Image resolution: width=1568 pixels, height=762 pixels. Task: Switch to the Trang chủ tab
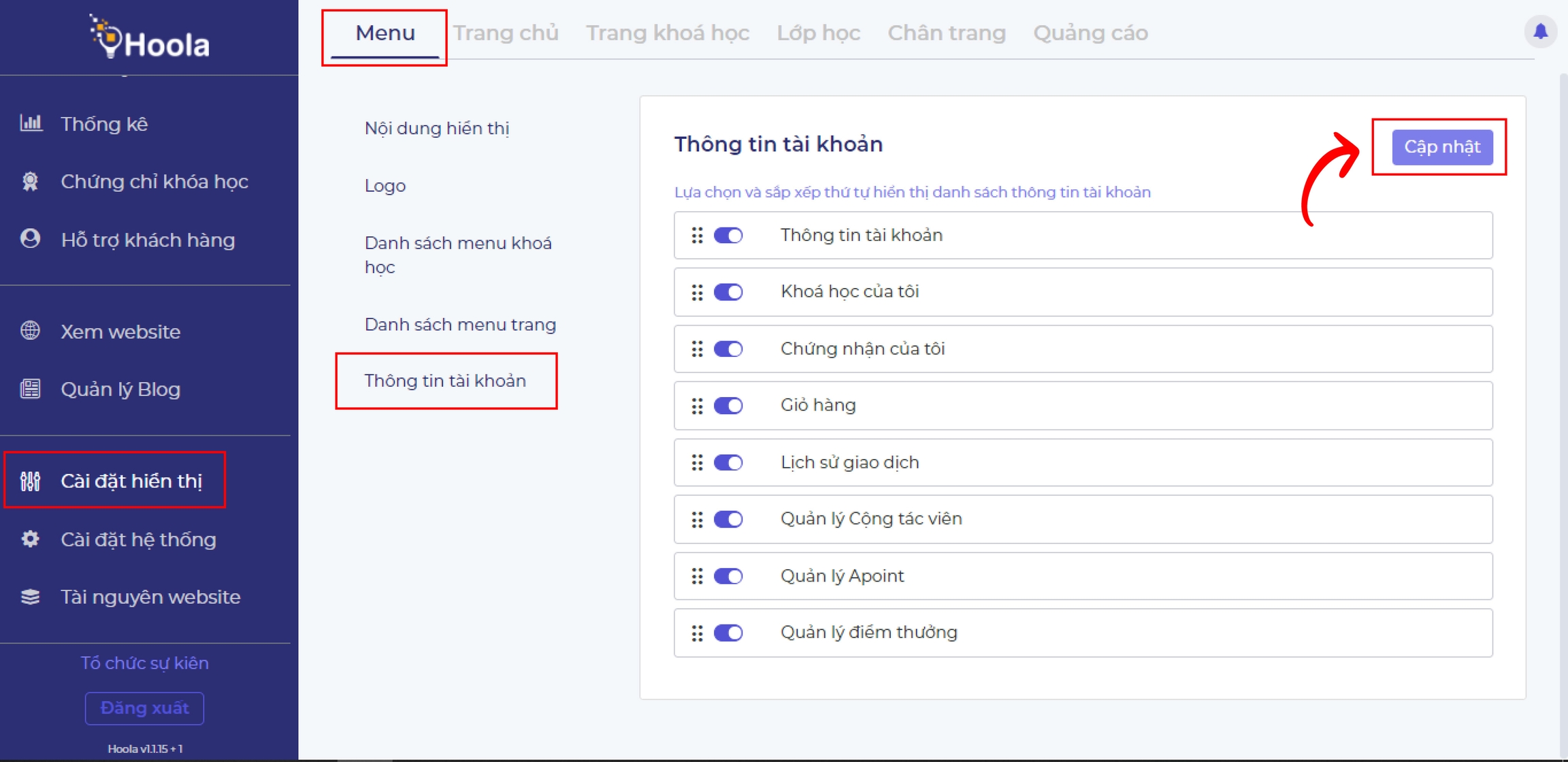(x=506, y=33)
